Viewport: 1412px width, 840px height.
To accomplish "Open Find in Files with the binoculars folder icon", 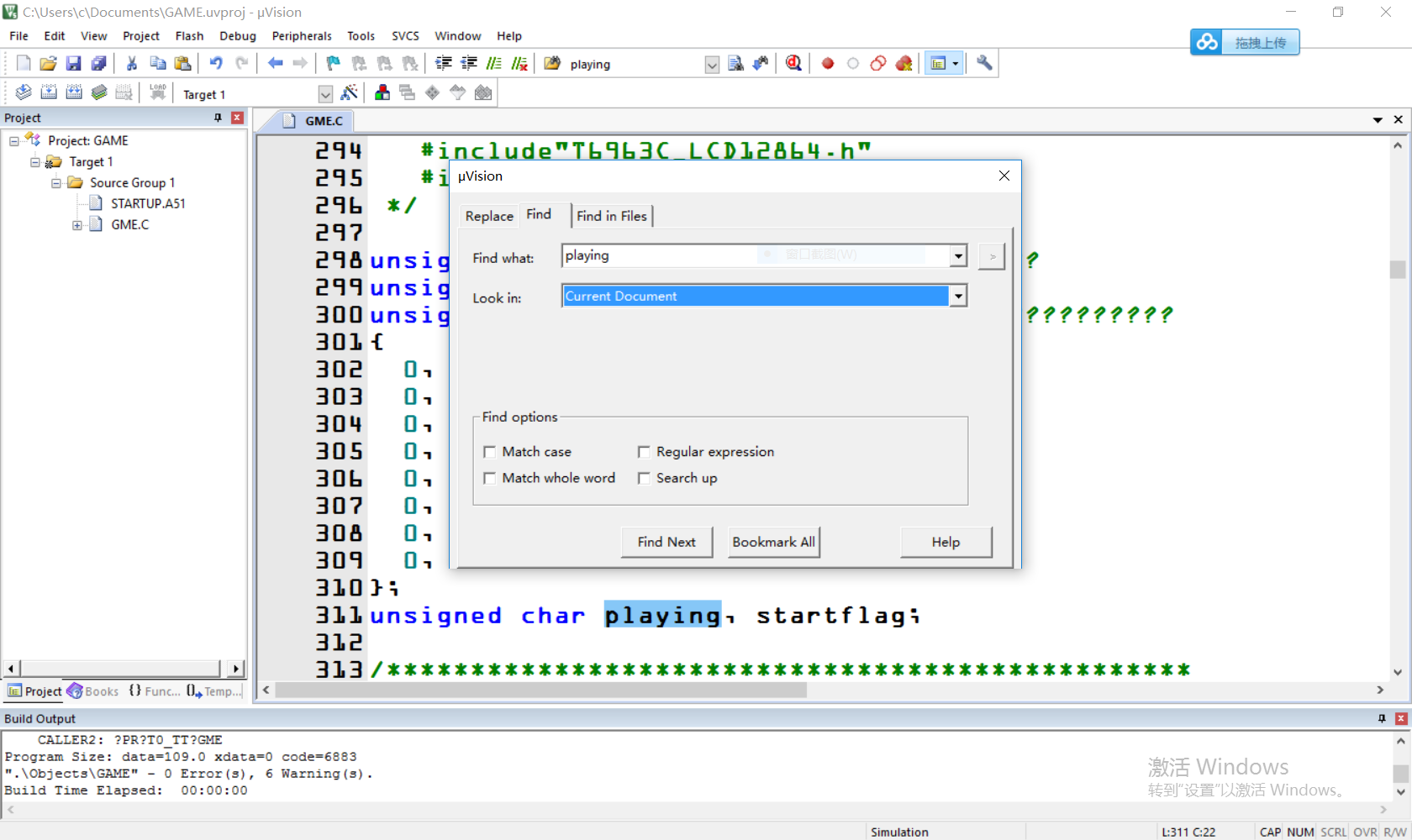I will pos(552,63).
